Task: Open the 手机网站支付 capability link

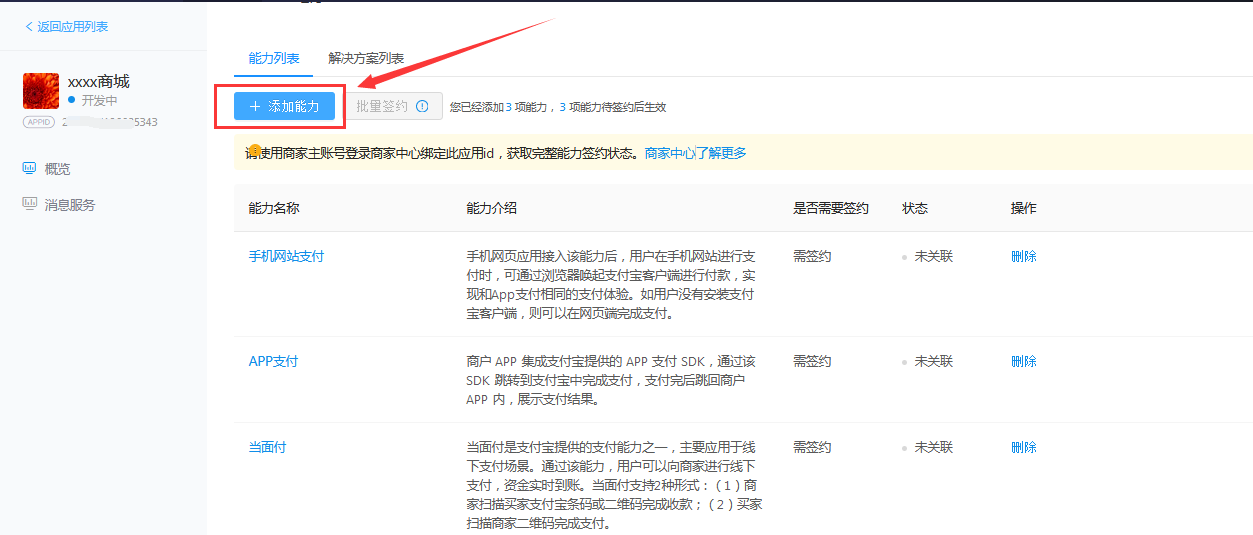Action: tap(286, 256)
